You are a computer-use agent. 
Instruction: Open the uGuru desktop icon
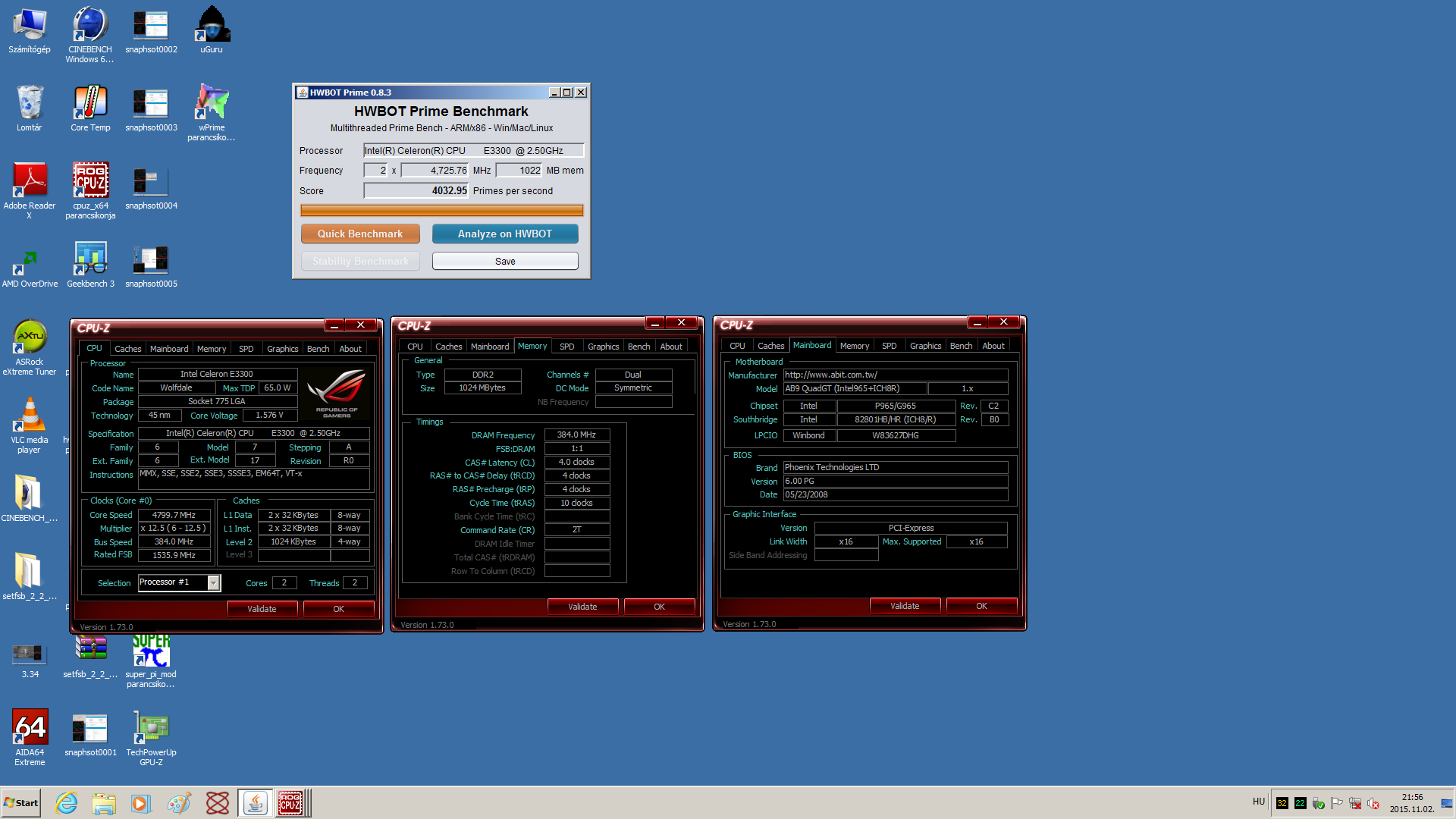pyautogui.click(x=212, y=30)
